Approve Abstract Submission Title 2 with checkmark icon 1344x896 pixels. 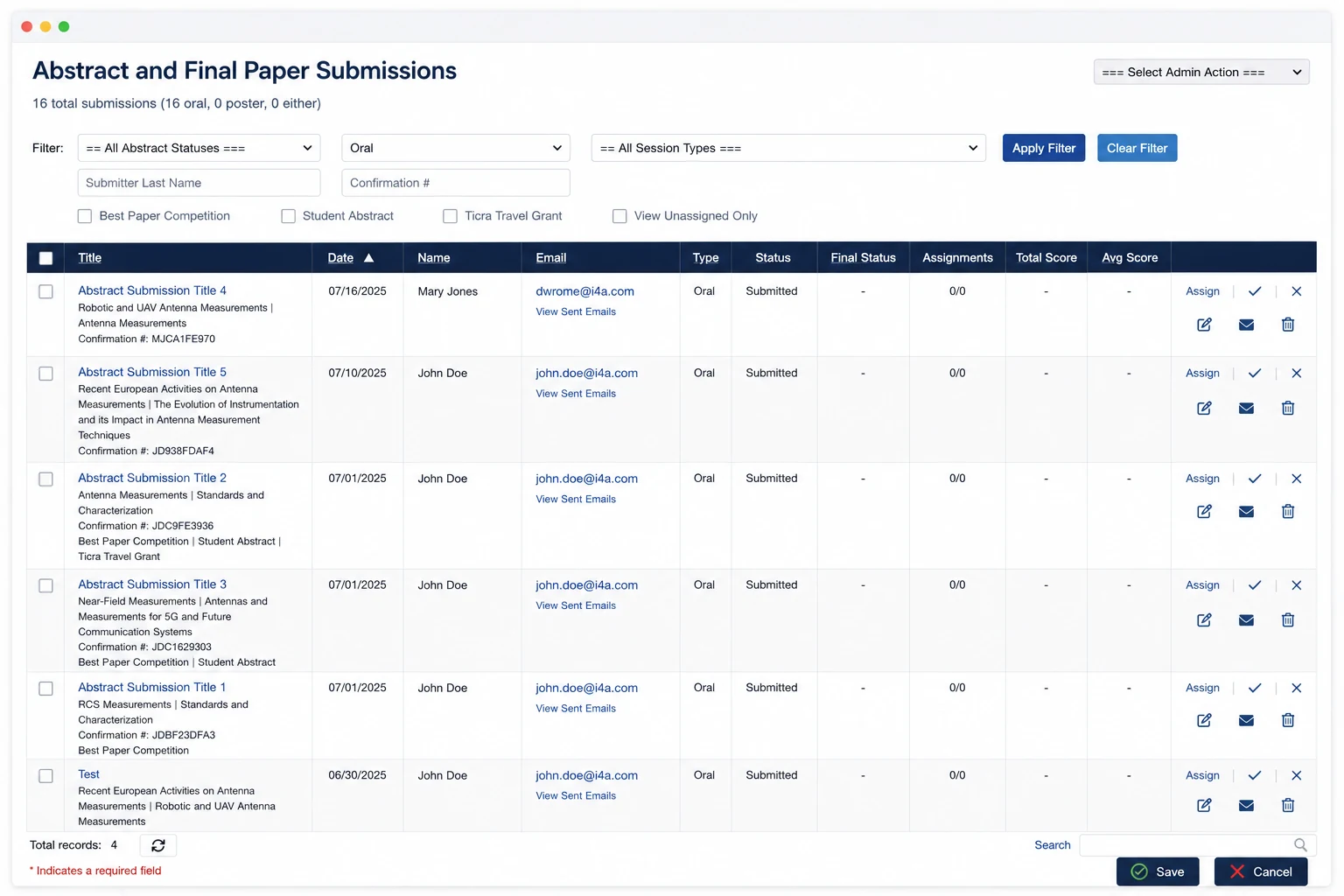pos(1255,479)
